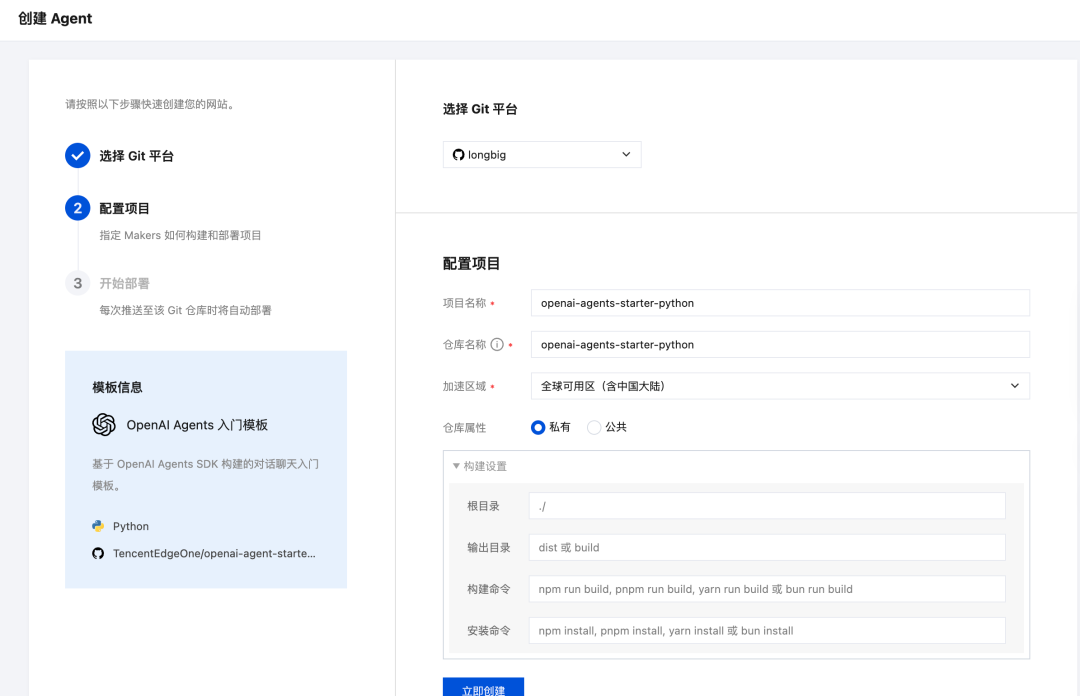1080x696 pixels.
Task: Go to step 选择 Git 平台
Action: point(136,156)
